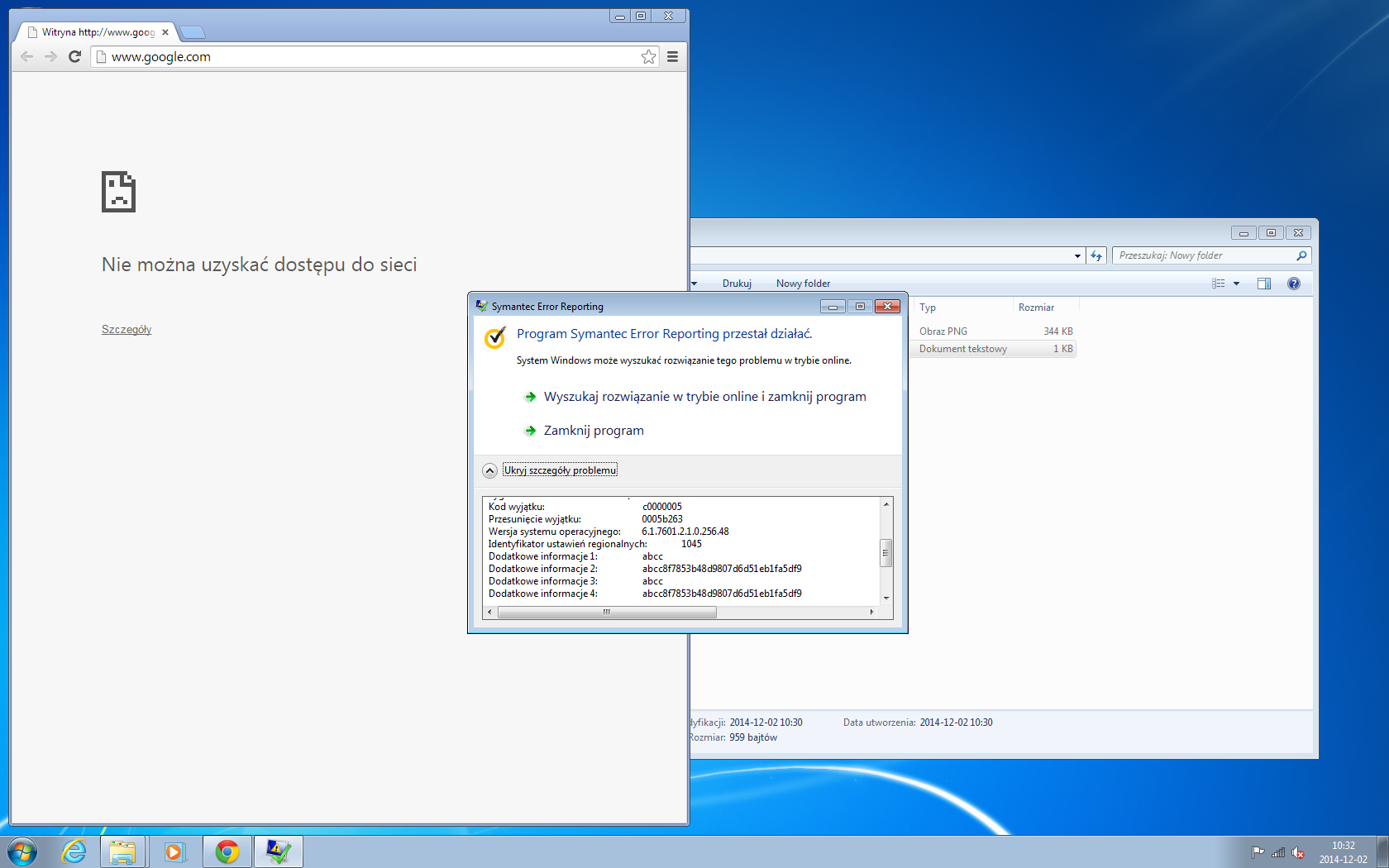The width and height of the screenshot is (1389, 868).
Task: Click the details vertical scrollbar thumb
Action: click(886, 552)
